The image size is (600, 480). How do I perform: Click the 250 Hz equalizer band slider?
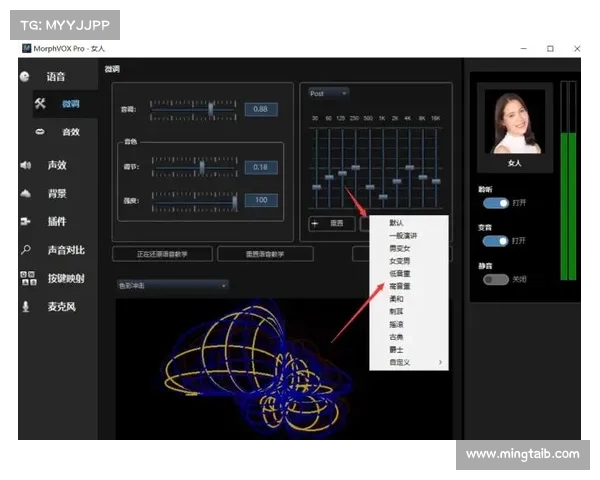[356, 168]
